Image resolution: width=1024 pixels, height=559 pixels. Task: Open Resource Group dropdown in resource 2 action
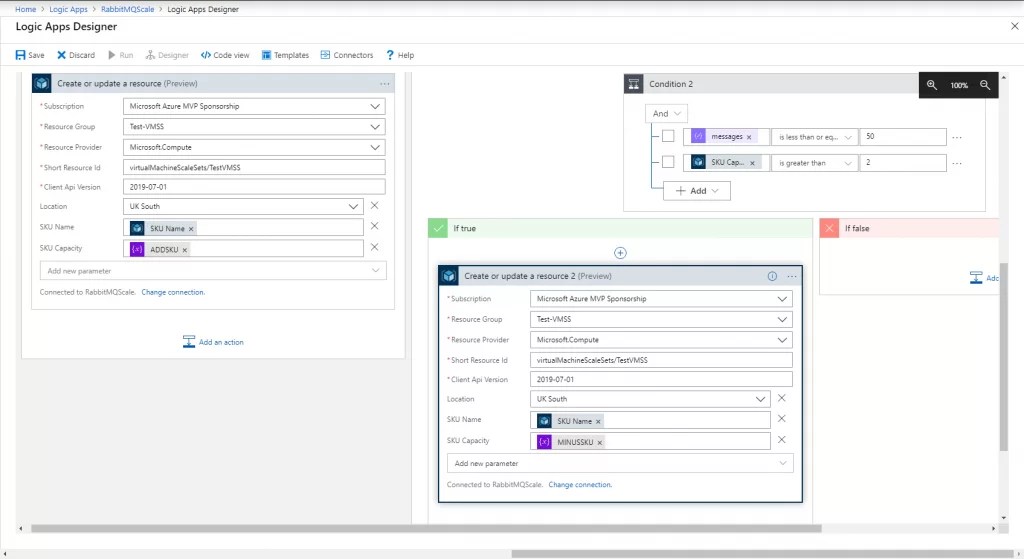tap(661, 319)
